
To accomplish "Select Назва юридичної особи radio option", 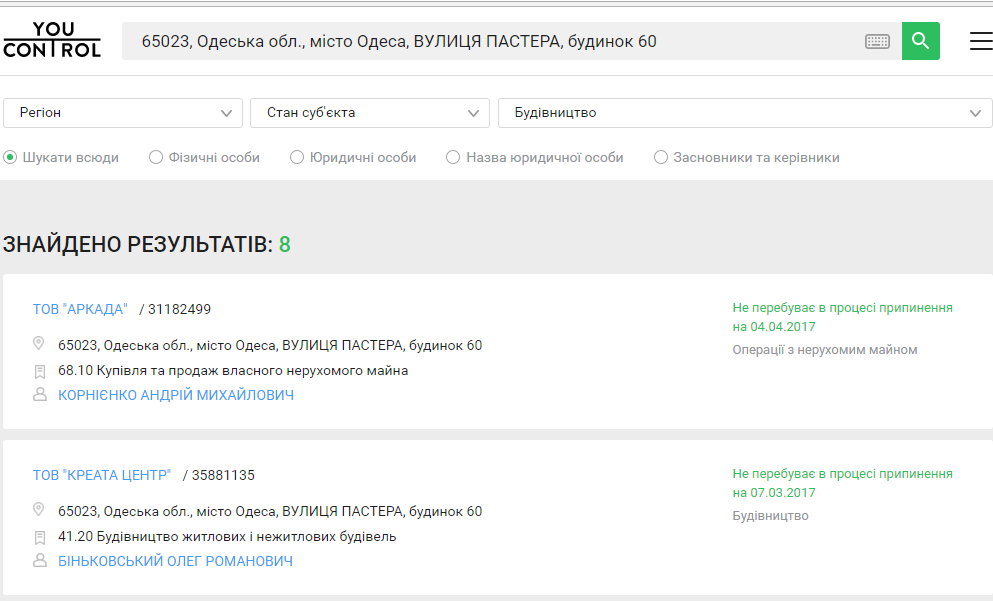I will pyautogui.click(x=453, y=157).
